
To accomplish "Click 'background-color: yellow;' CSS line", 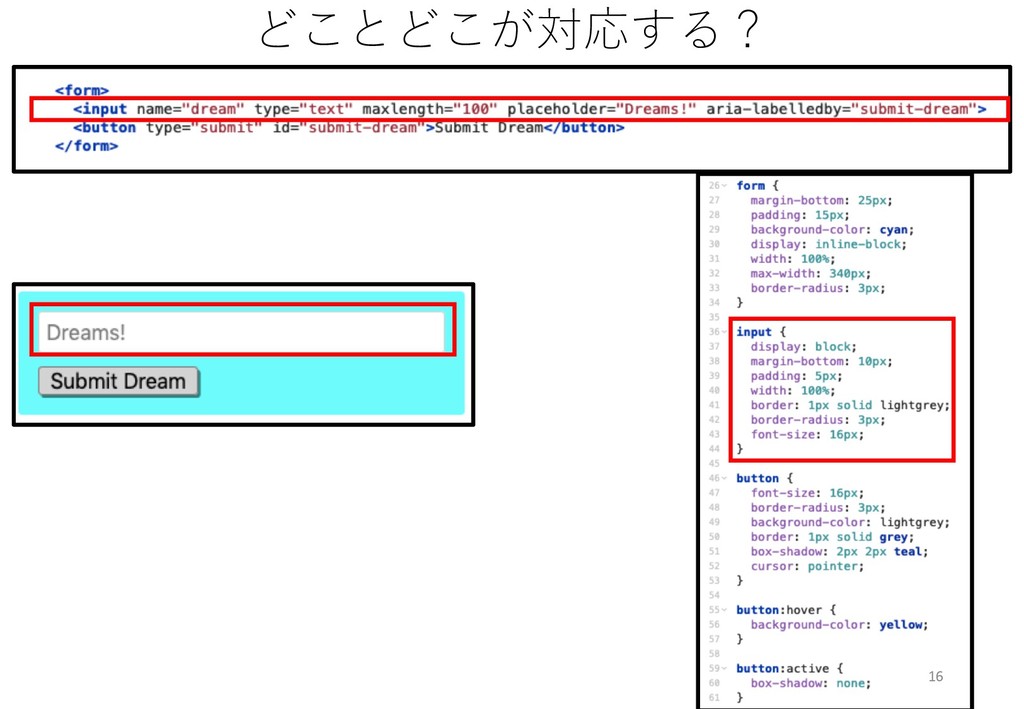I will pyautogui.click(x=839, y=625).
